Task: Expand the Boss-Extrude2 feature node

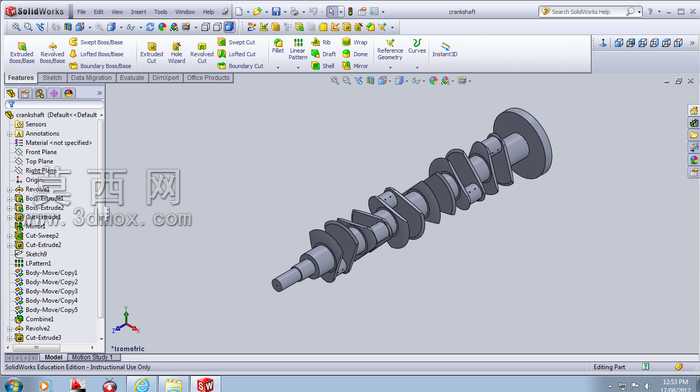Action: coord(10,208)
